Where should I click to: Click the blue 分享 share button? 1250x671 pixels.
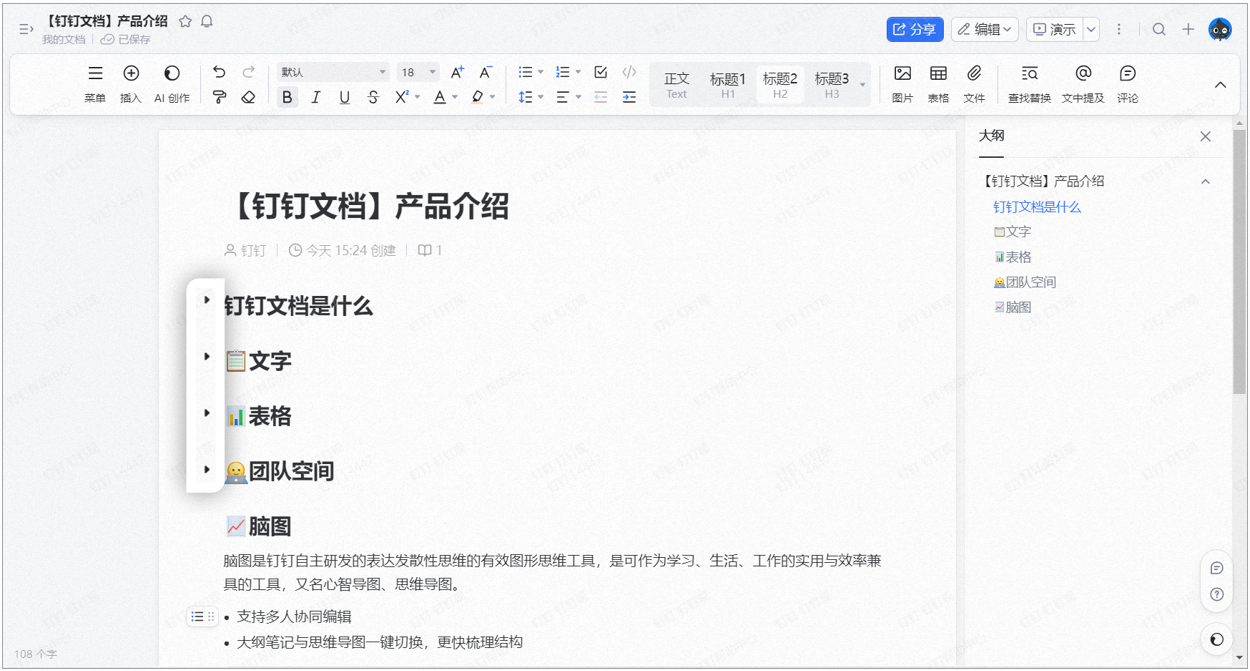click(915, 29)
